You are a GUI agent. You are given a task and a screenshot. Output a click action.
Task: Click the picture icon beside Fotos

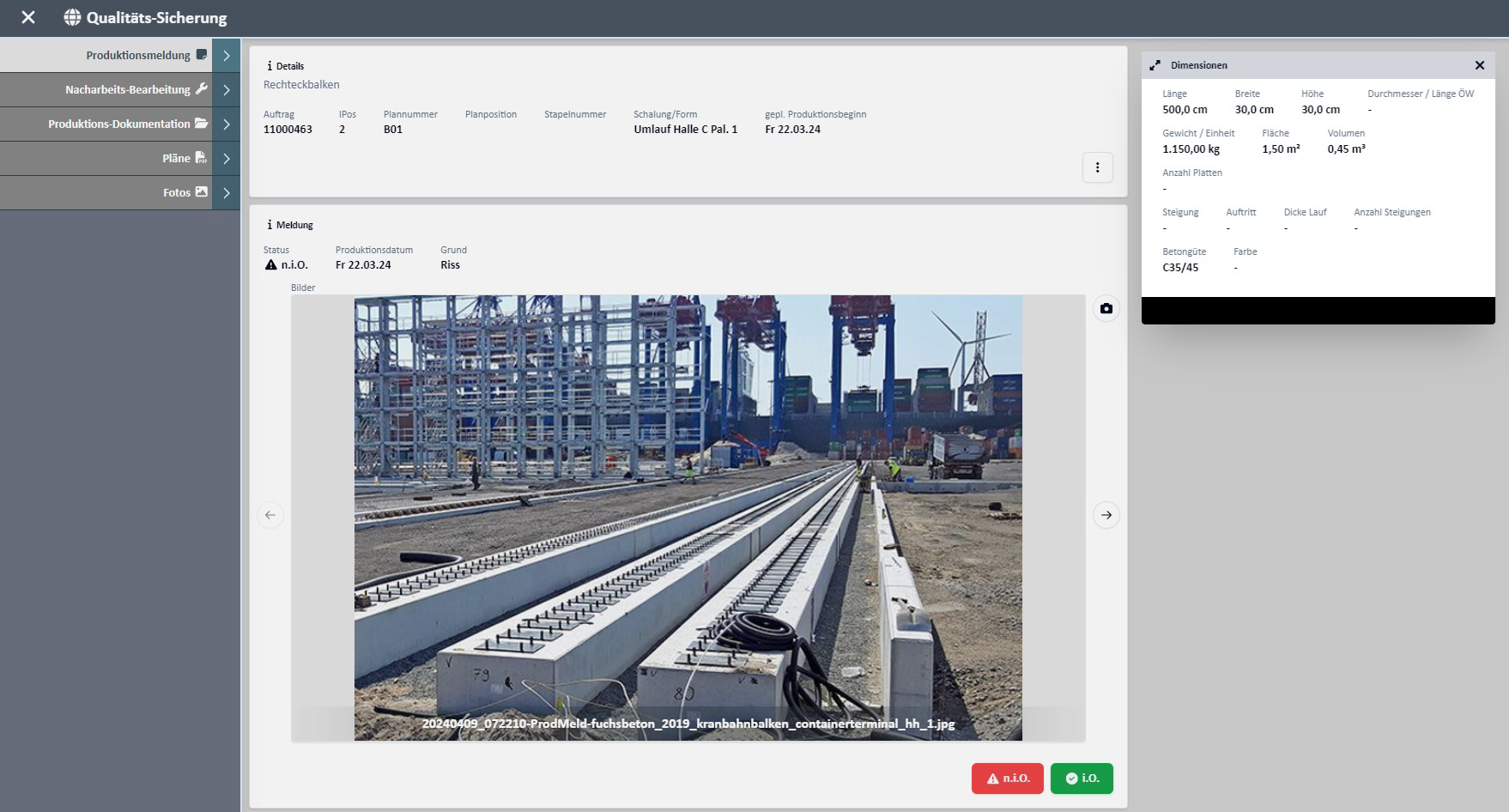(x=202, y=191)
